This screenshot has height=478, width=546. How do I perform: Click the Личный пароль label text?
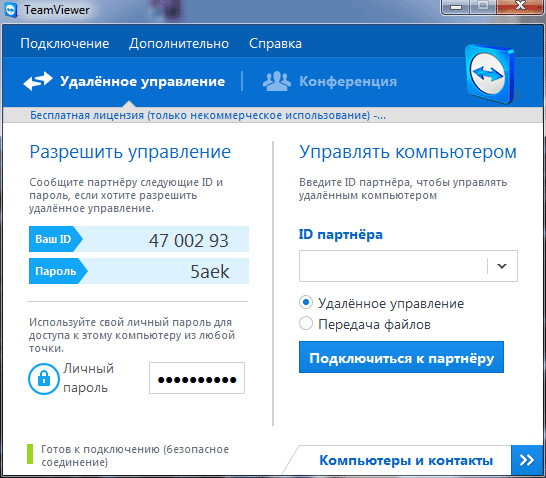click(x=88, y=378)
